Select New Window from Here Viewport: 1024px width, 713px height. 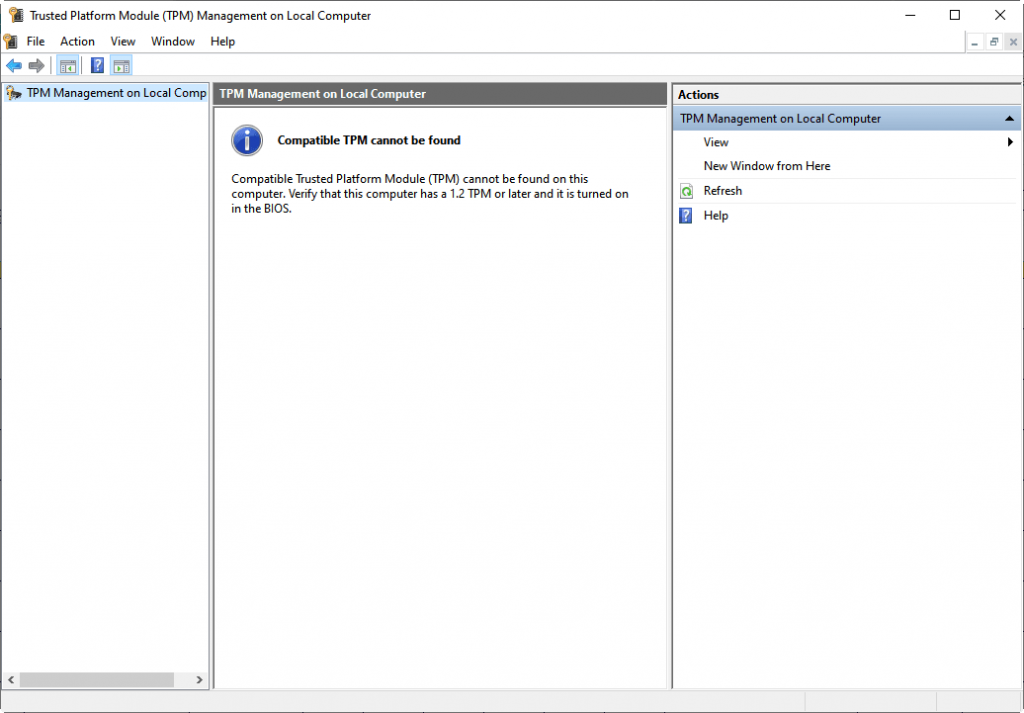767,165
